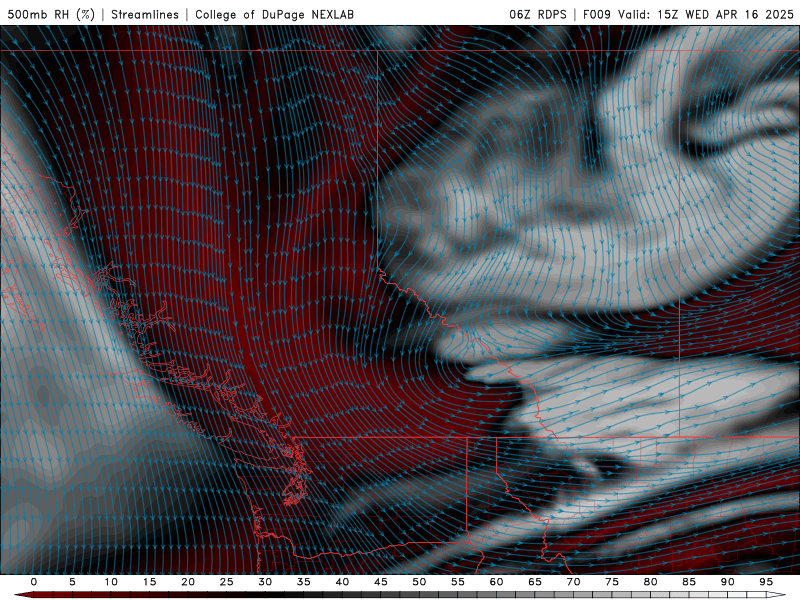Click the '500mb RH (%)' title text

point(51,14)
